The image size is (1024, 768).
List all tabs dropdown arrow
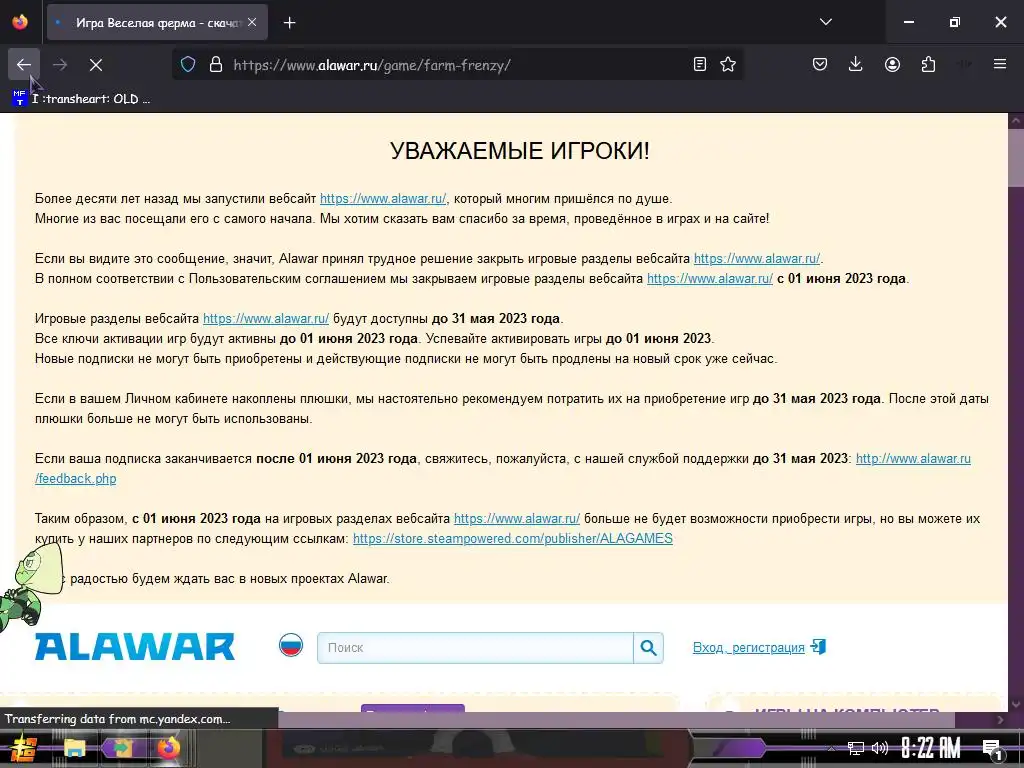coord(825,22)
